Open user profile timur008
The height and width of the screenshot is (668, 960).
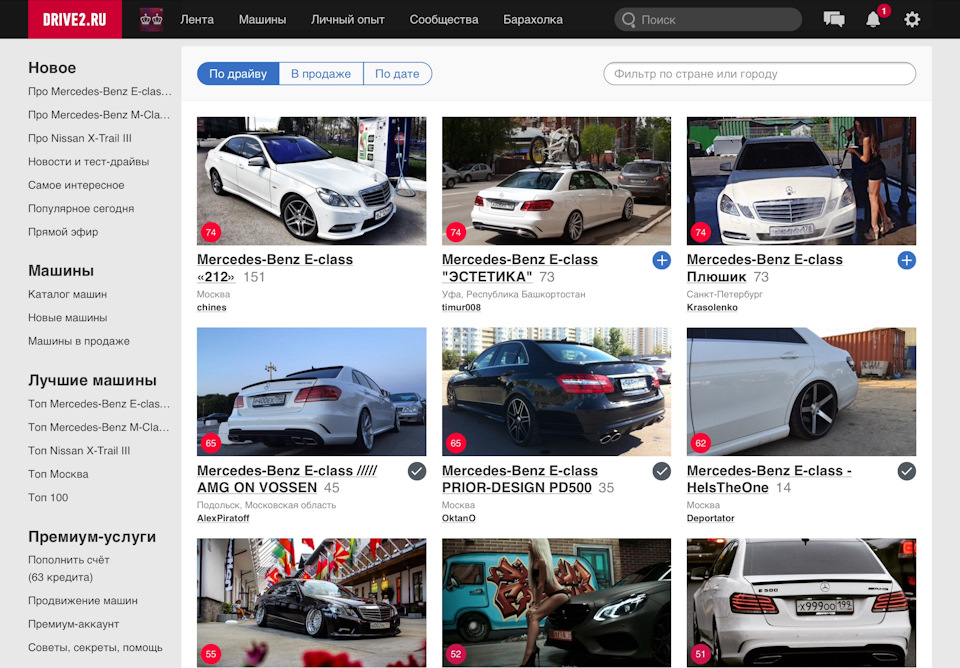click(461, 307)
